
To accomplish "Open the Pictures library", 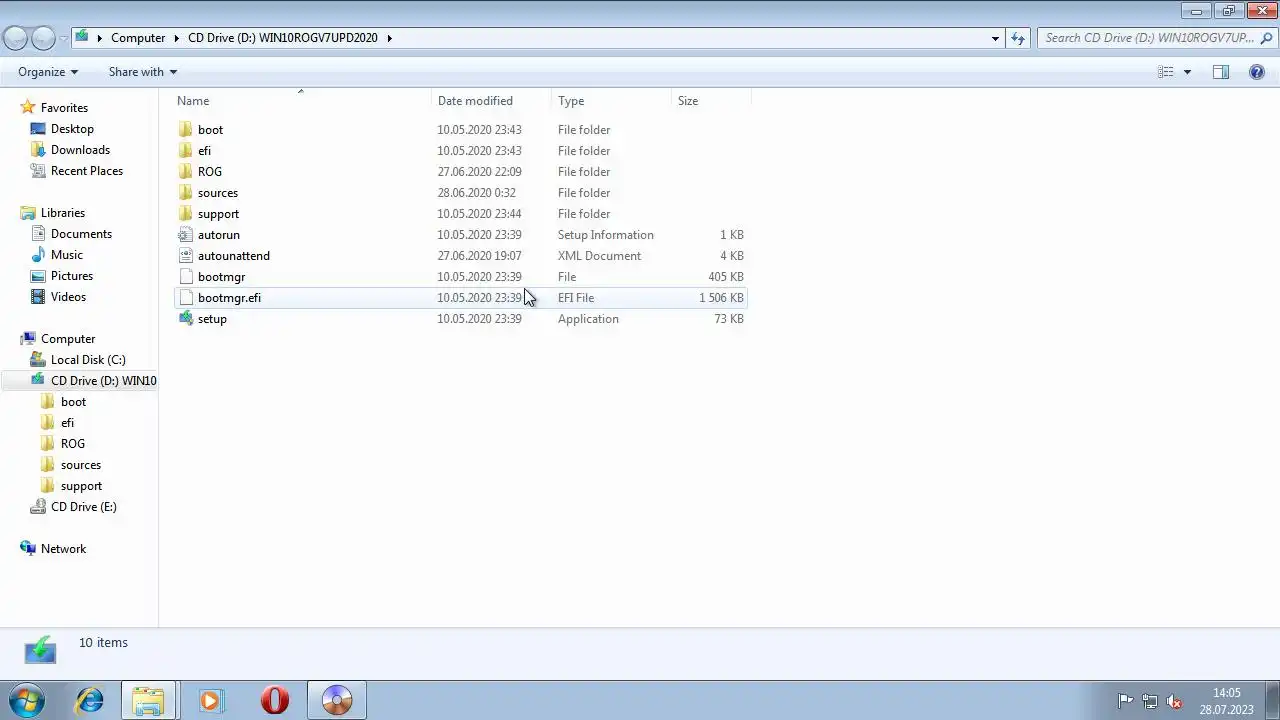I will [x=72, y=276].
